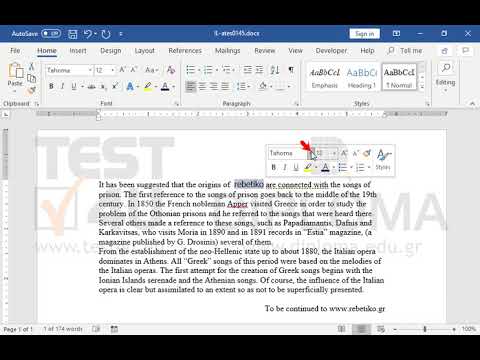
Task: Expand the Styles gallery More arrow
Action: [422, 87]
